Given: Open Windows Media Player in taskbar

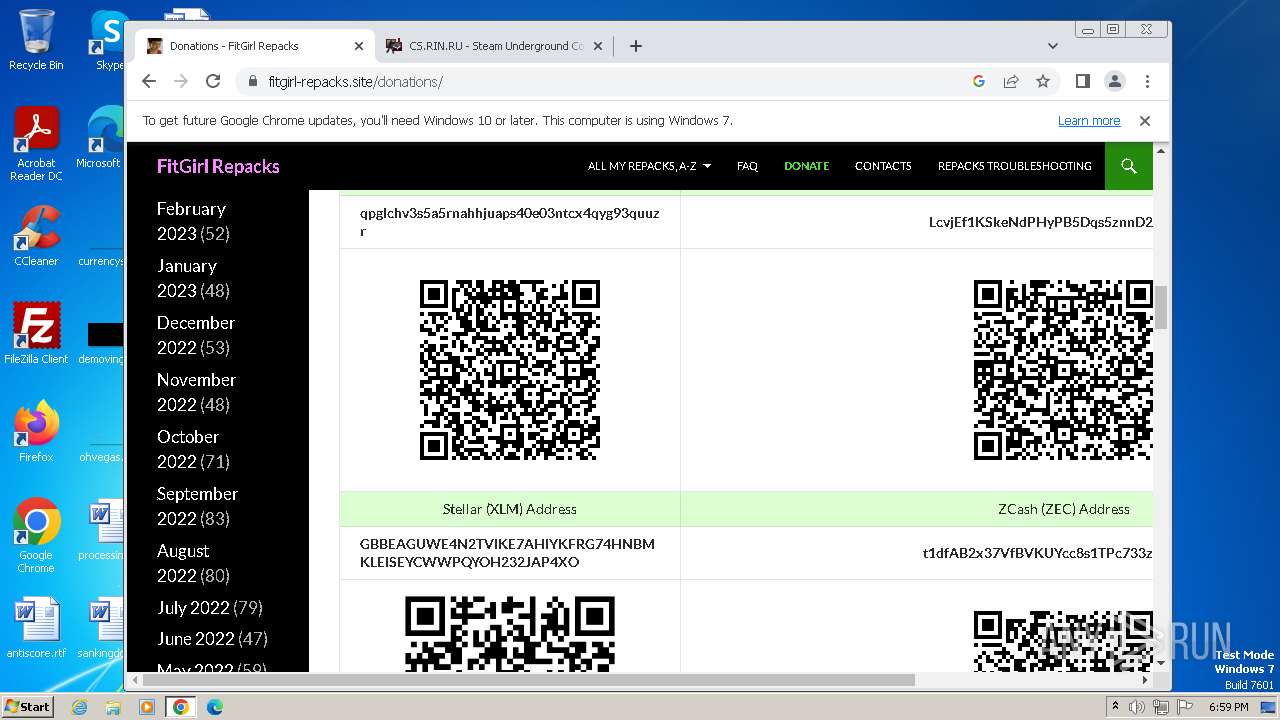Looking at the screenshot, I should 147,707.
